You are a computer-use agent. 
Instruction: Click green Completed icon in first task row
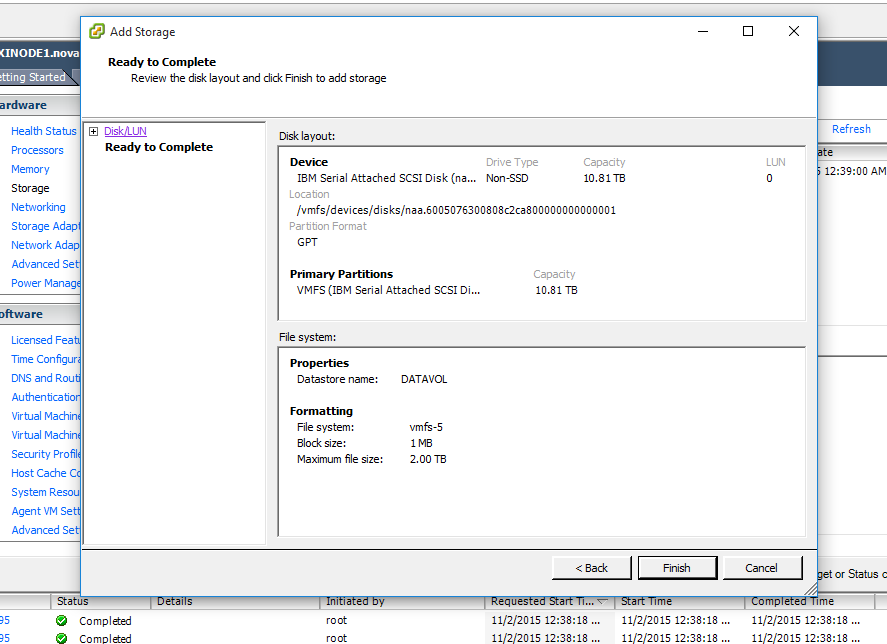pyautogui.click(x=62, y=621)
